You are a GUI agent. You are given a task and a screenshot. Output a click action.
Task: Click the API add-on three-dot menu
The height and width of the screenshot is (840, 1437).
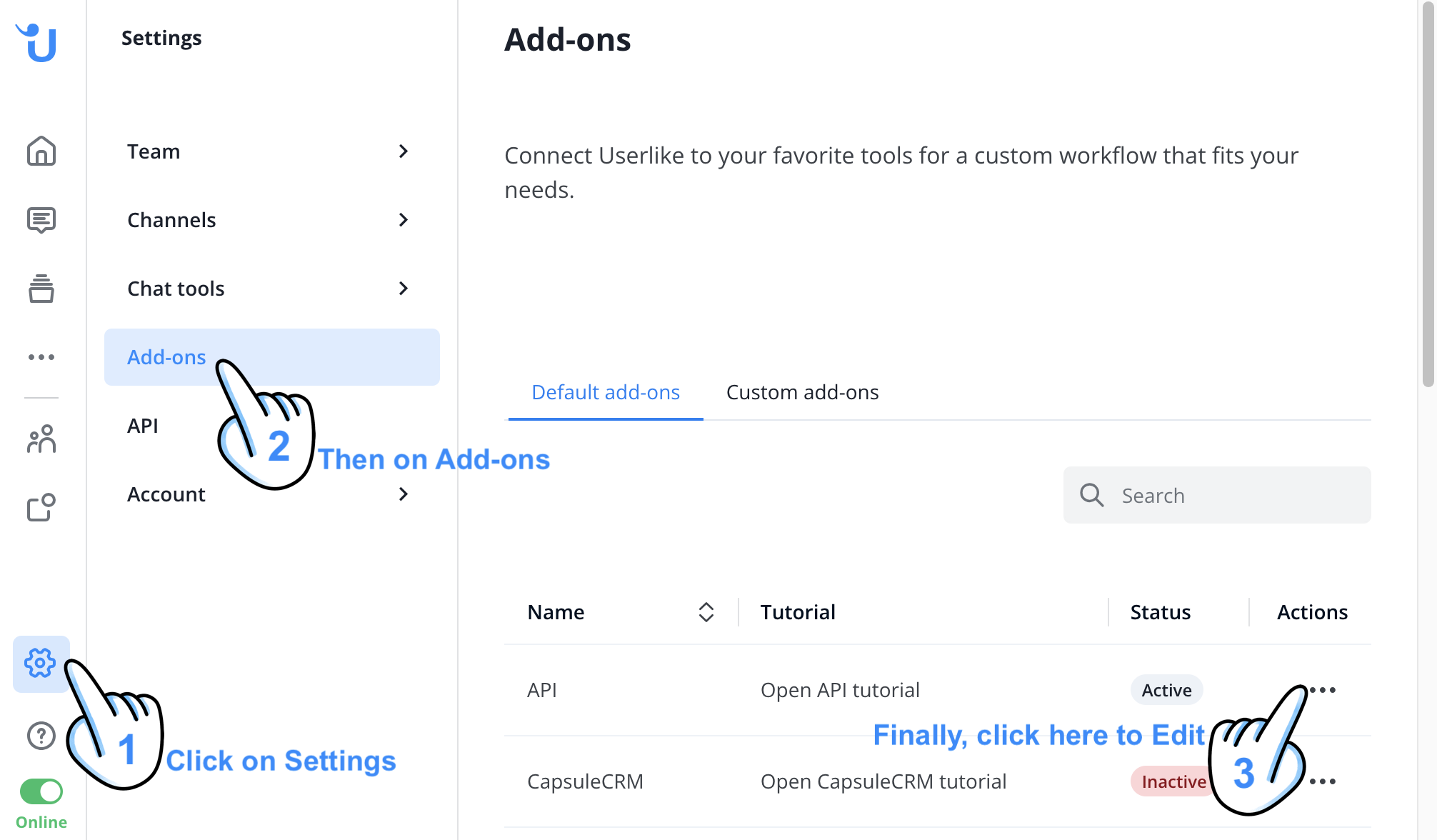point(1323,690)
